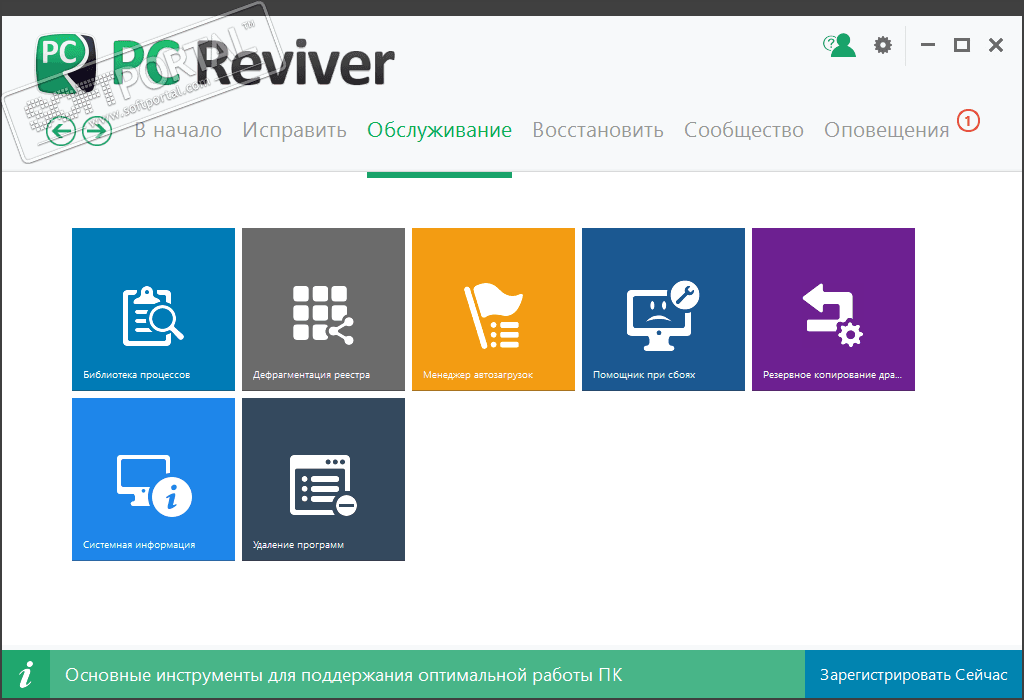Launch the Удаление программ tile
The width and height of the screenshot is (1024, 700).
[x=323, y=479]
